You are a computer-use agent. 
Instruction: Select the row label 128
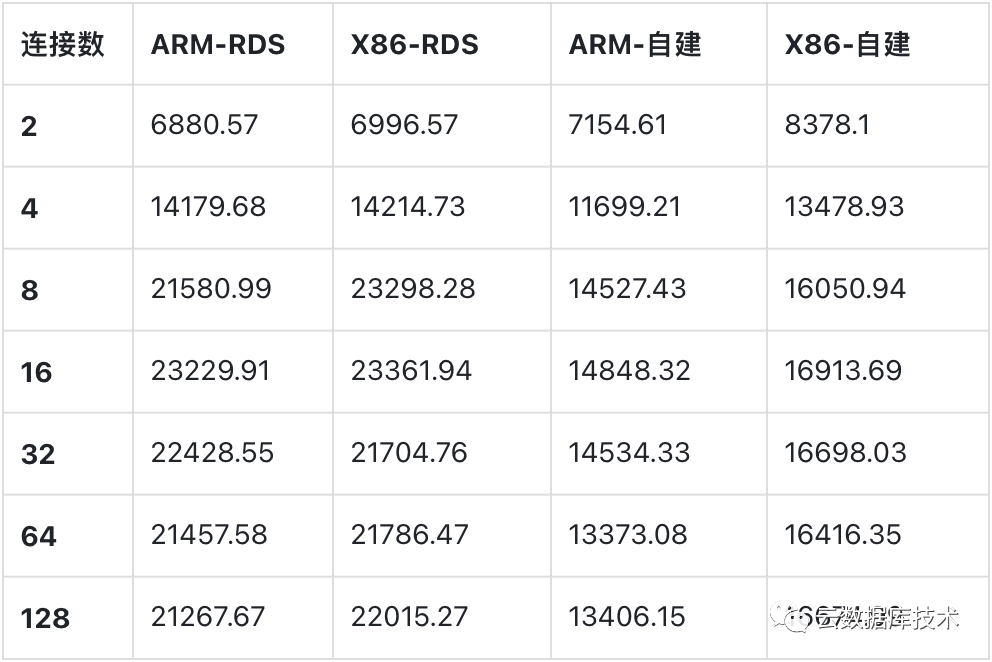tap(46, 618)
